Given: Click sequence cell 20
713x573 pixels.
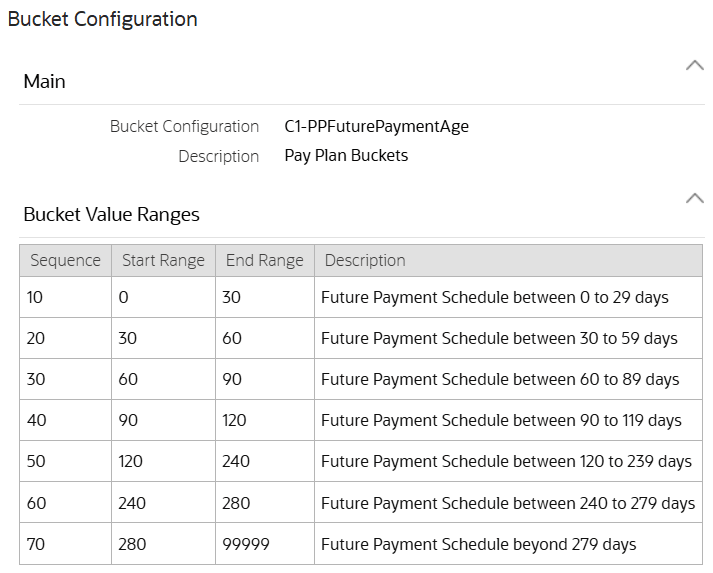Looking at the screenshot, I should [x=65, y=338].
